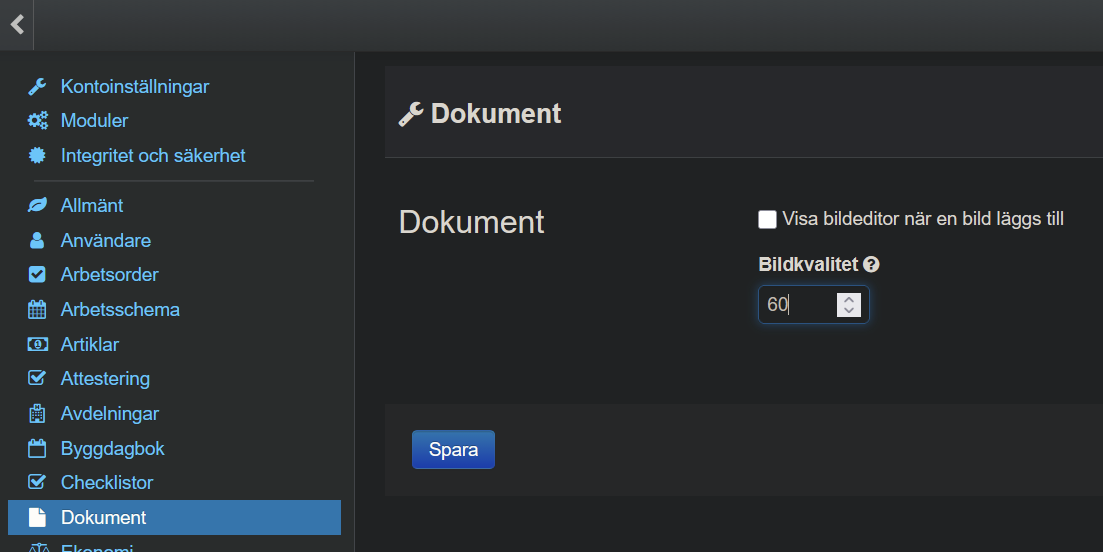
Task: Click into the Bildkvalitet number field
Action: point(797,305)
